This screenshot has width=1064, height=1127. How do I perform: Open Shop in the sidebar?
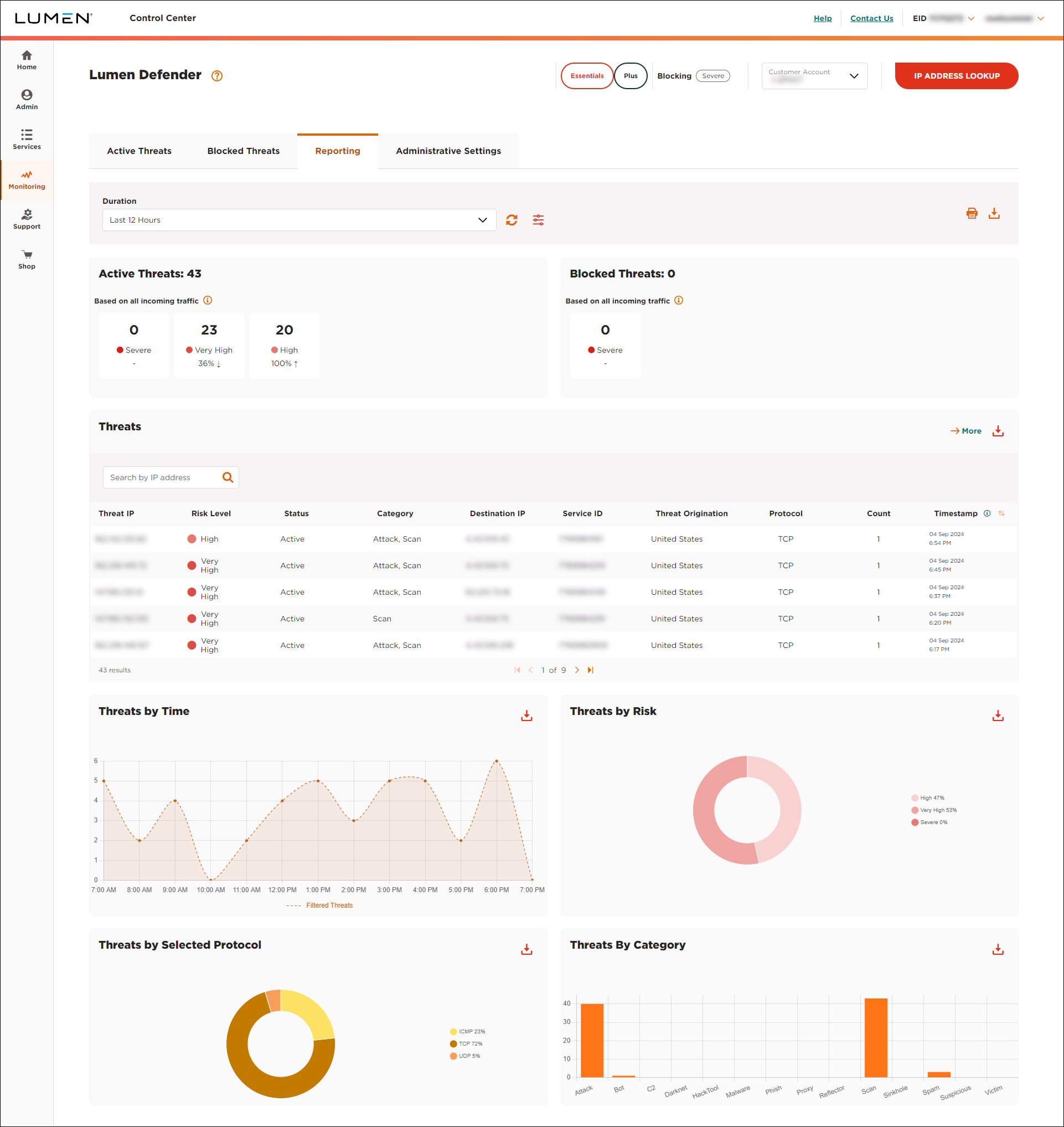(x=27, y=259)
